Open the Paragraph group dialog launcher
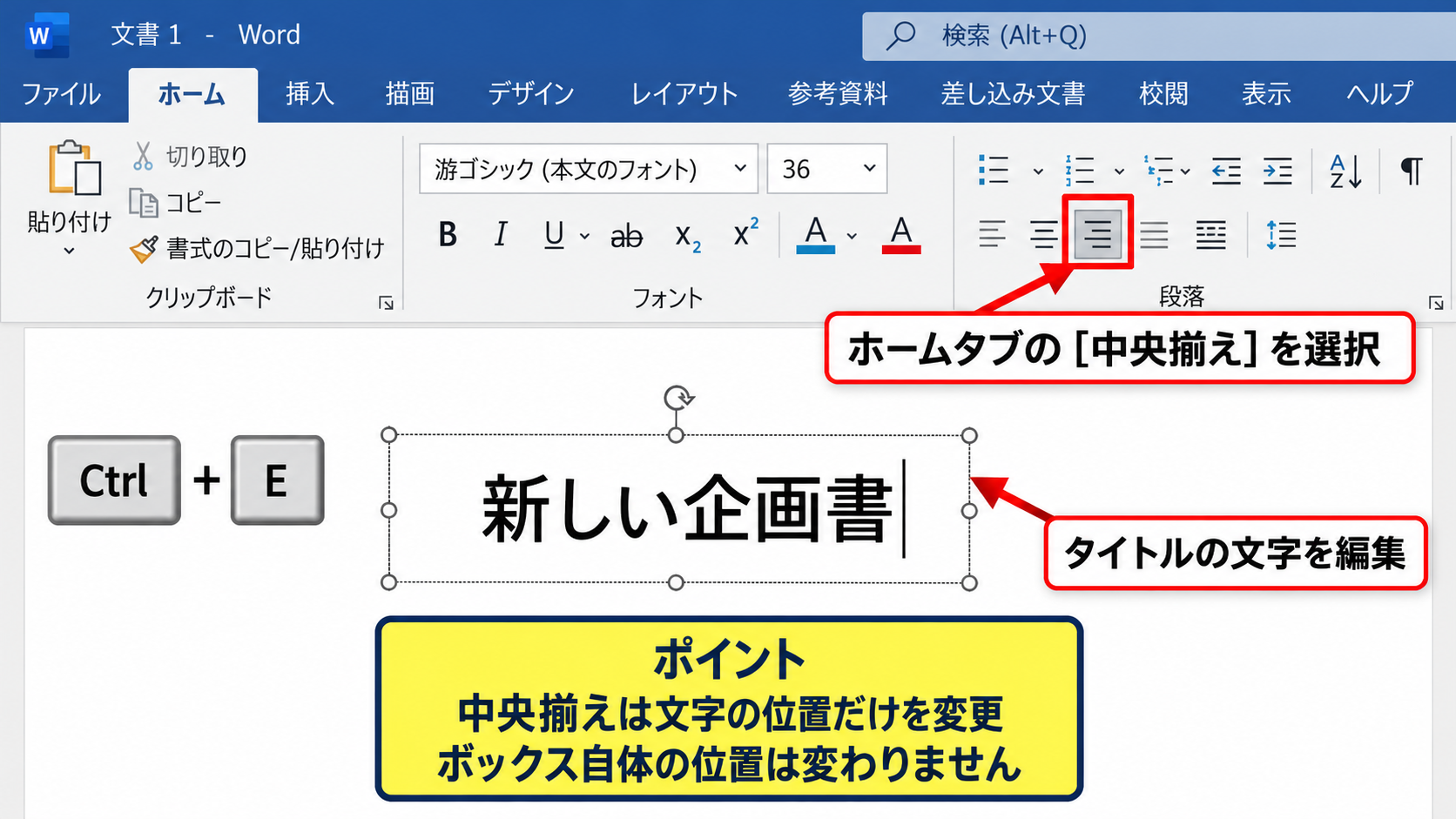The width and height of the screenshot is (1456, 819). pos(1436,303)
